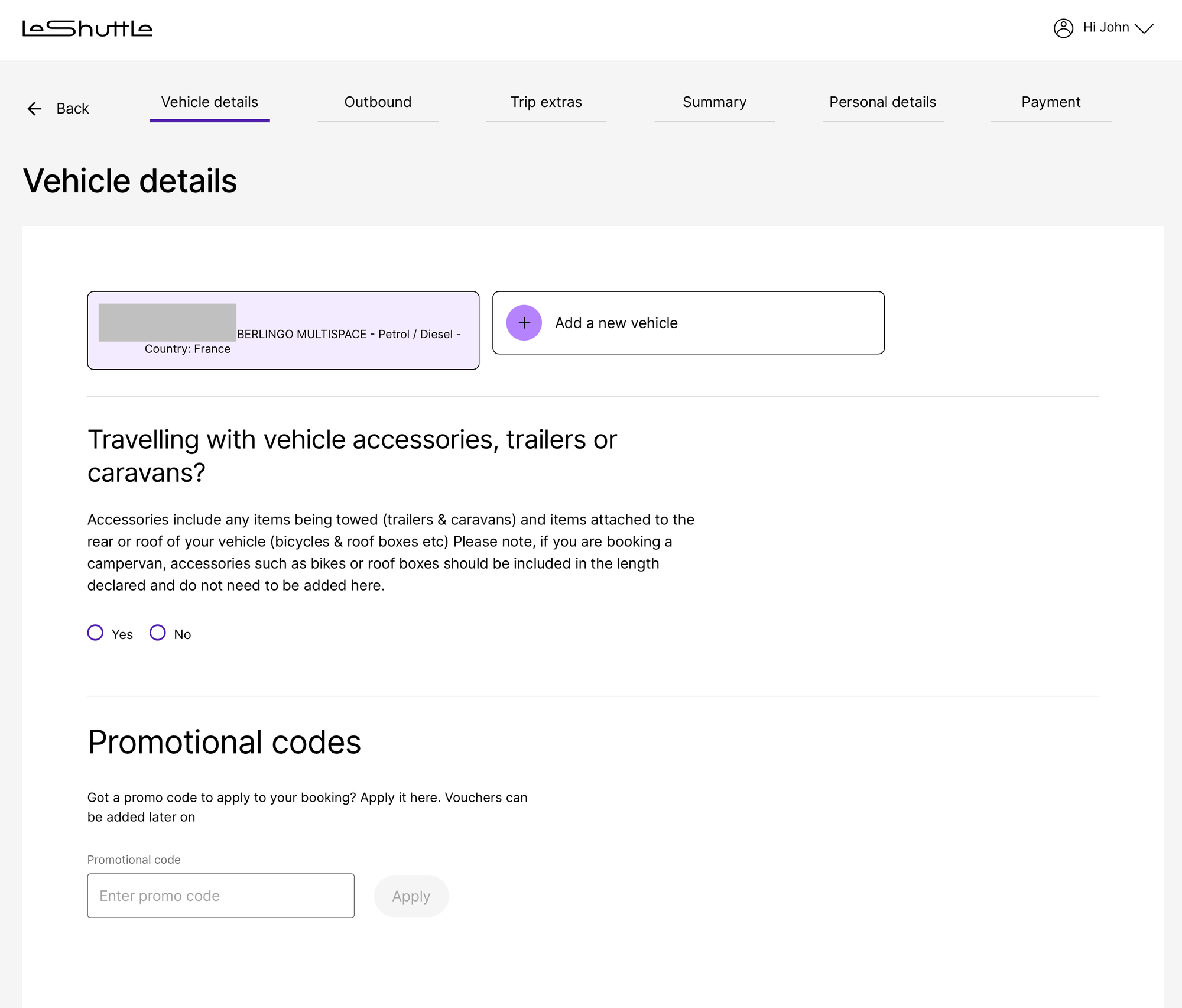This screenshot has height=1008, width=1182.
Task: Click Add a new vehicle button
Action: coord(689,323)
